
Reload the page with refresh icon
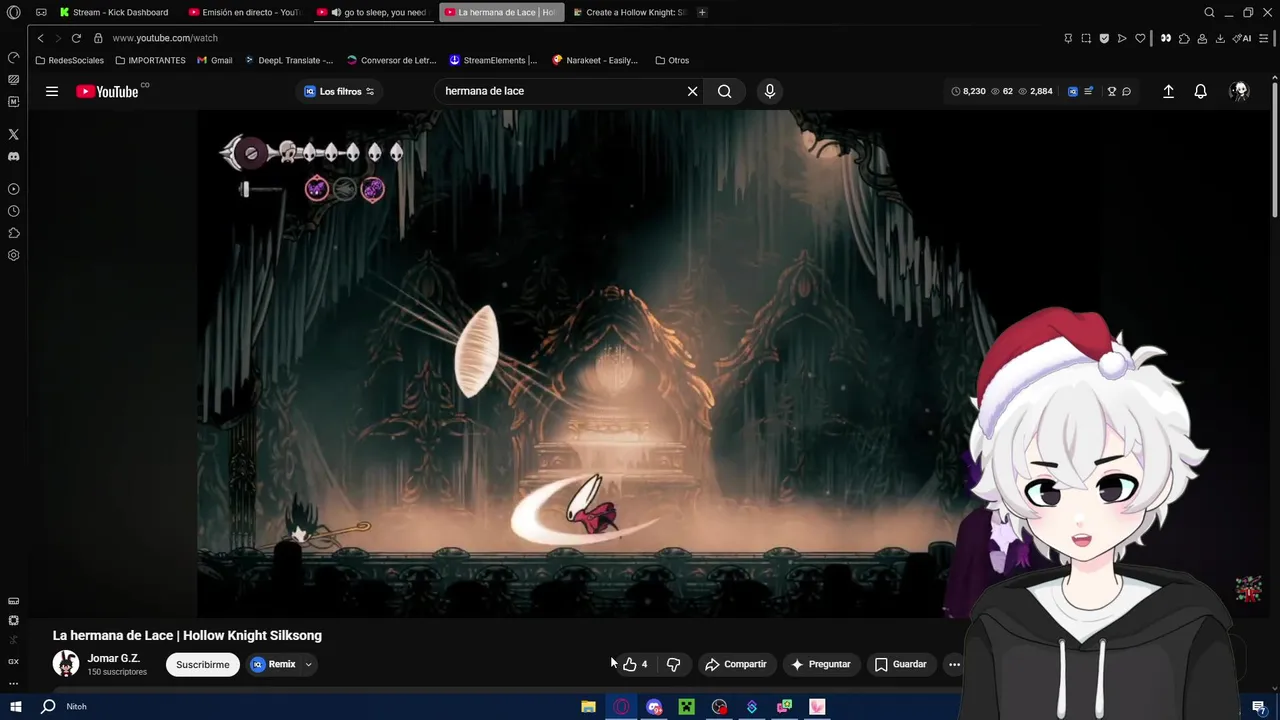coord(76,38)
